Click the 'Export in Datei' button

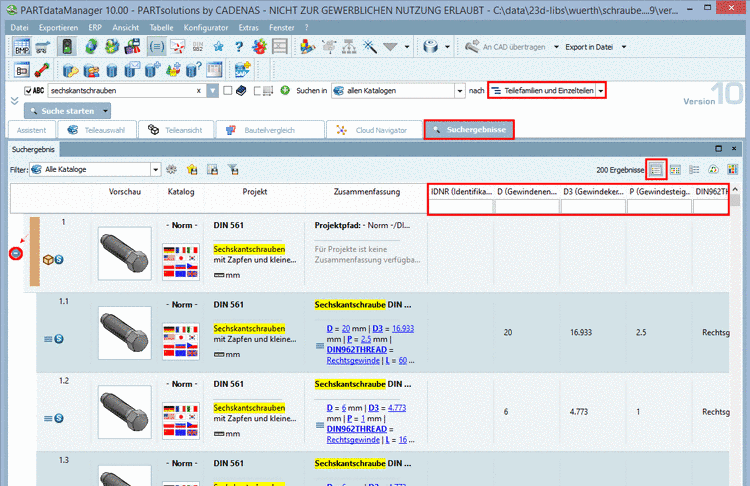point(589,47)
